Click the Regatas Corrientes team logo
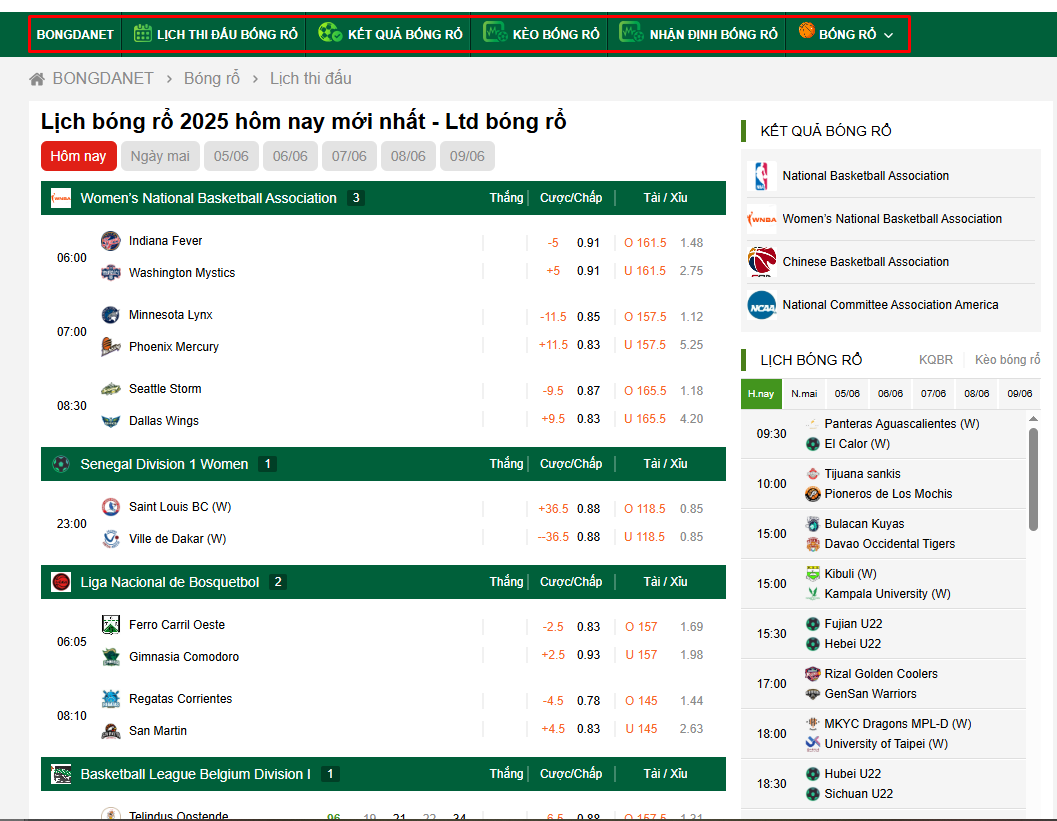The height and width of the screenshot is (821, 1057). point(111,699)
